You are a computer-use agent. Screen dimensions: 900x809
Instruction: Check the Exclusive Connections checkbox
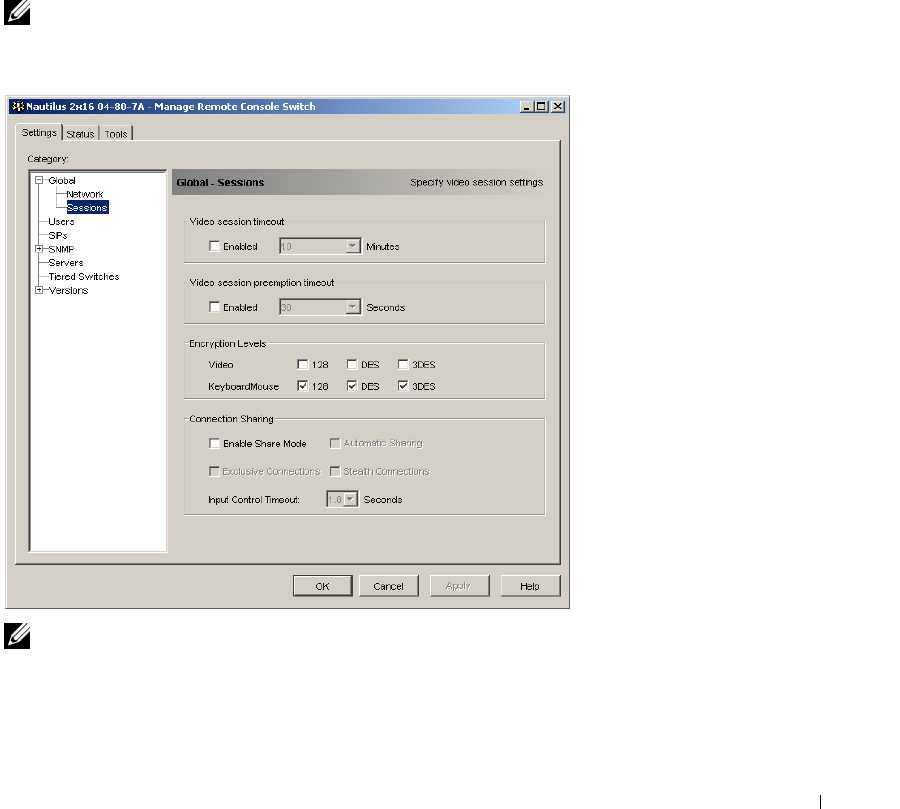[x=215, y=471]
